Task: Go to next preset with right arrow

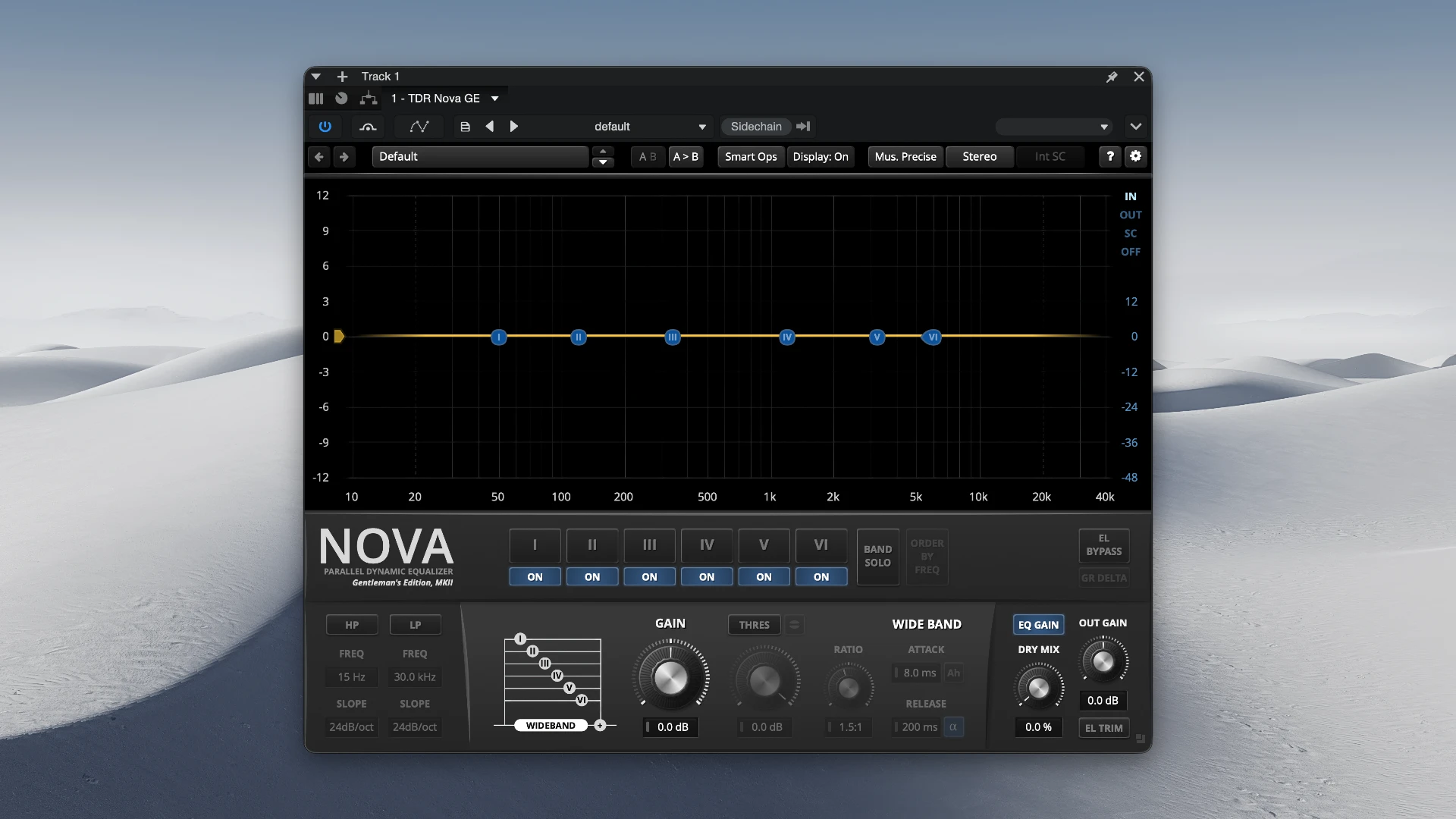Action: coord(514,127)
